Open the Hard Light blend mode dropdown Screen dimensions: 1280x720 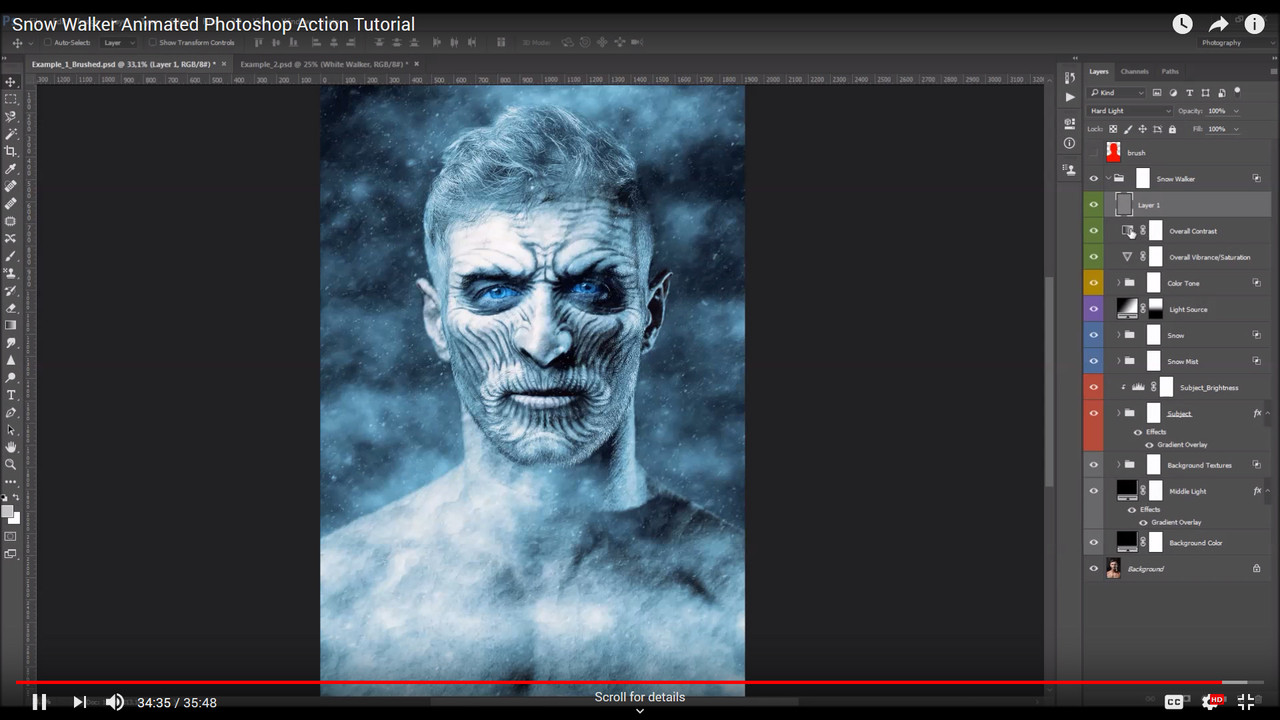(x=1130, y=110)
